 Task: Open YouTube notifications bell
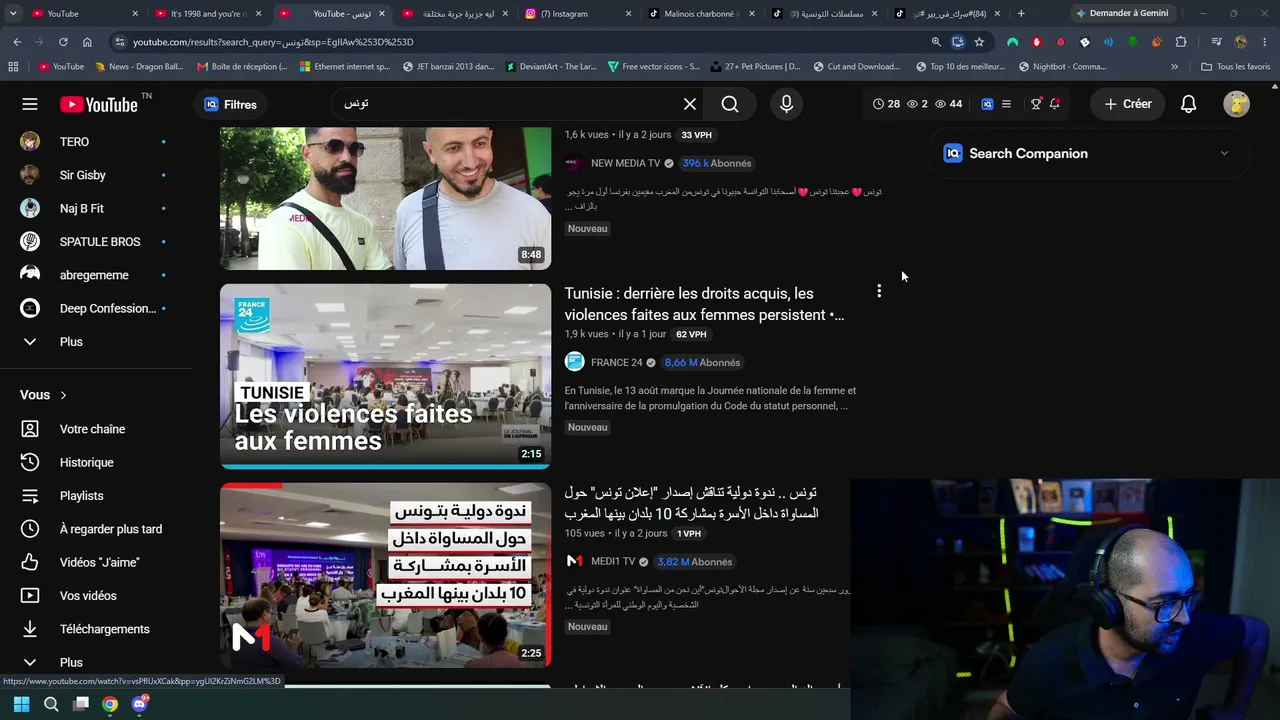coord(1188,104)
